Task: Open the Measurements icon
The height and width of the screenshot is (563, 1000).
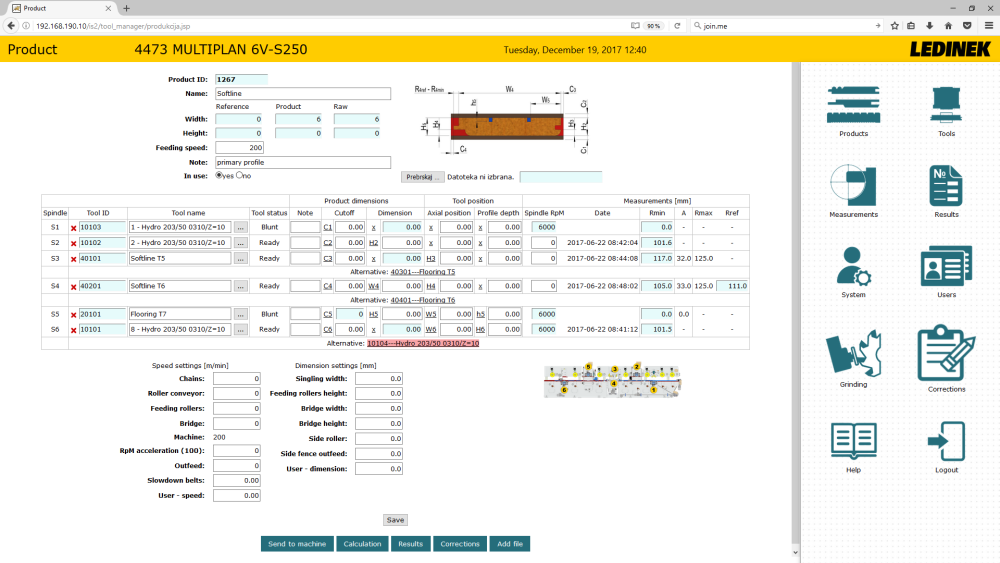Action: (853, 185)
